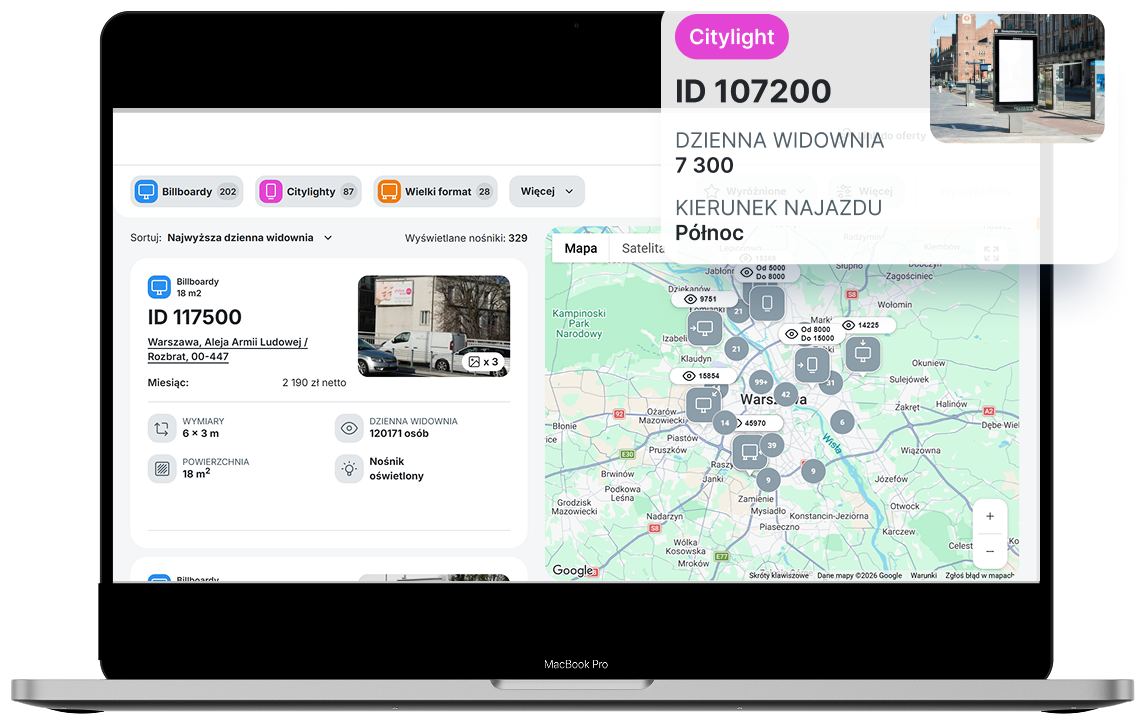Select billboard marker below the 14225 label

(862, 354)
